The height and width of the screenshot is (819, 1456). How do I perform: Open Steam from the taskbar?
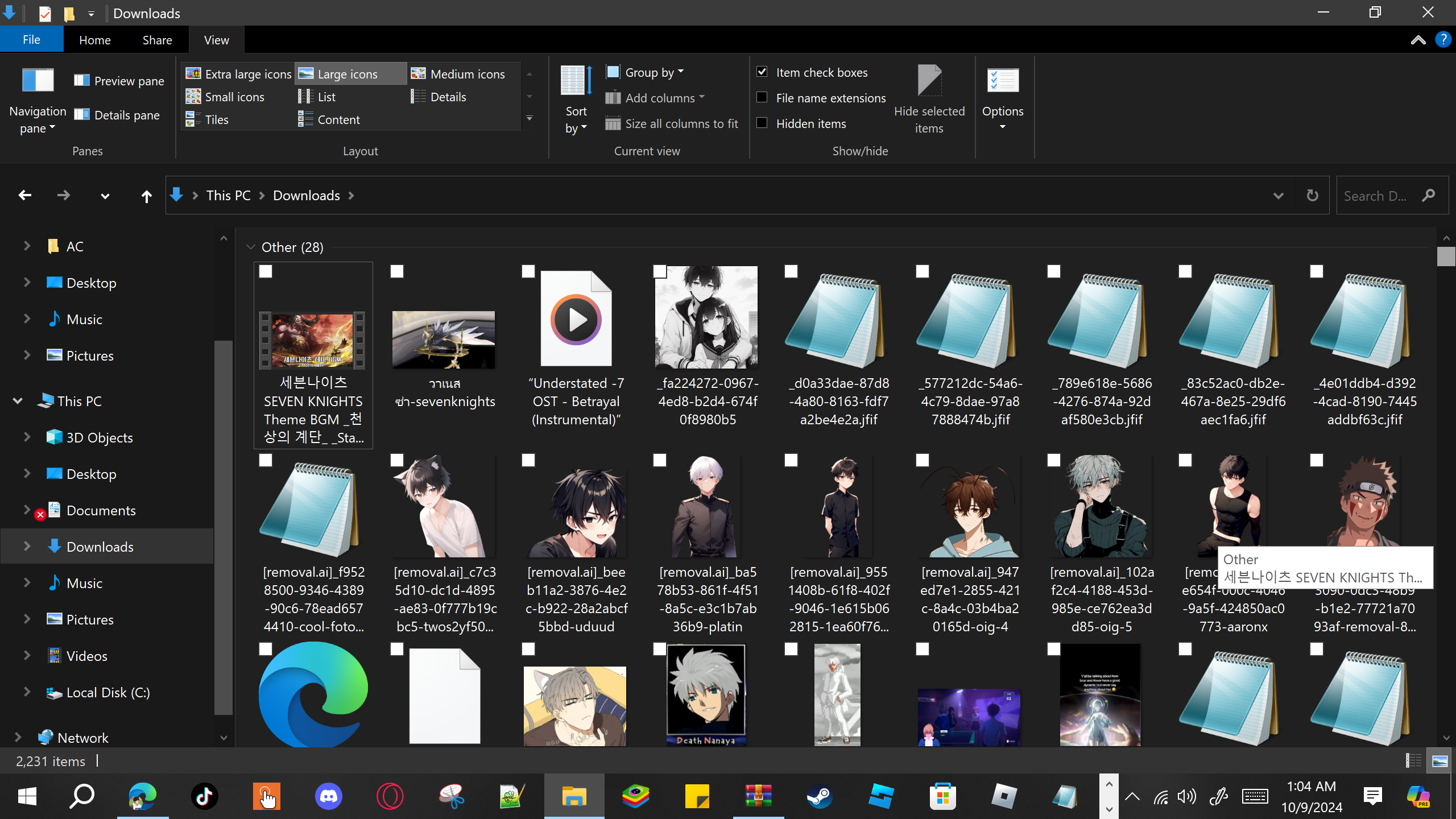(x=820, y=796)
